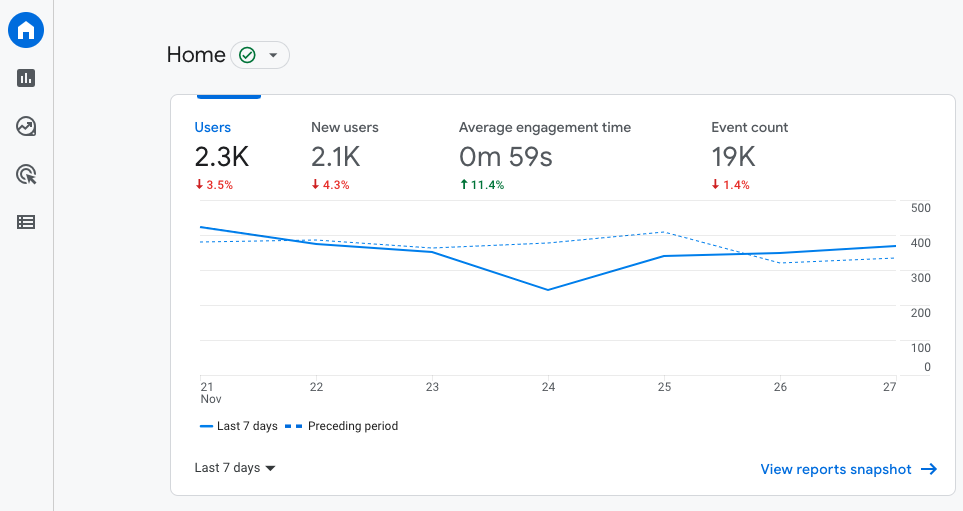Viewport: 963px width, 511px height.
Task: Click the Last 7 days legend entry
Action: point(239,426)
